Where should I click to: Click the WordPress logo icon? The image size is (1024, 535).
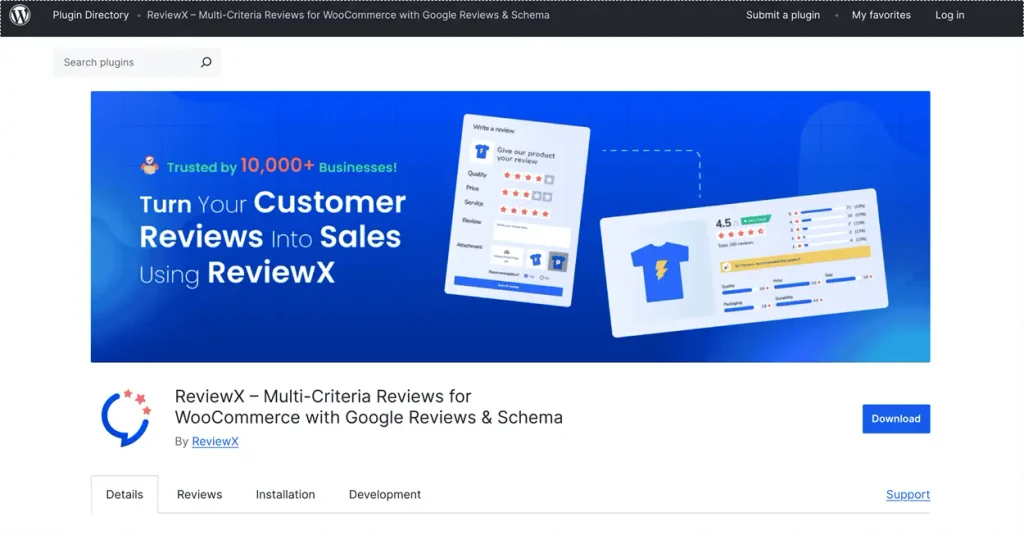[x=20, y=15]
